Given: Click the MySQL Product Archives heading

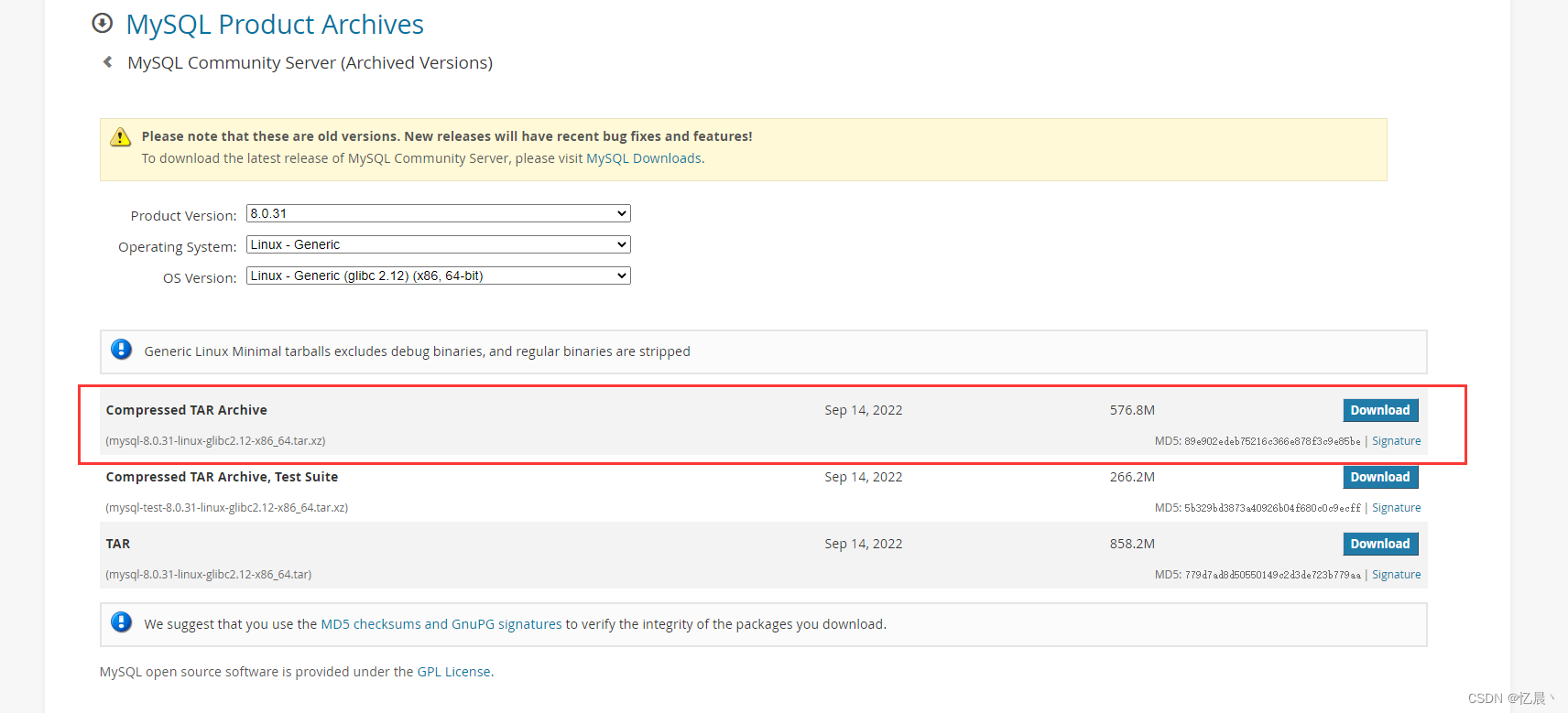Looking at the screenshot, I should 275,25.
